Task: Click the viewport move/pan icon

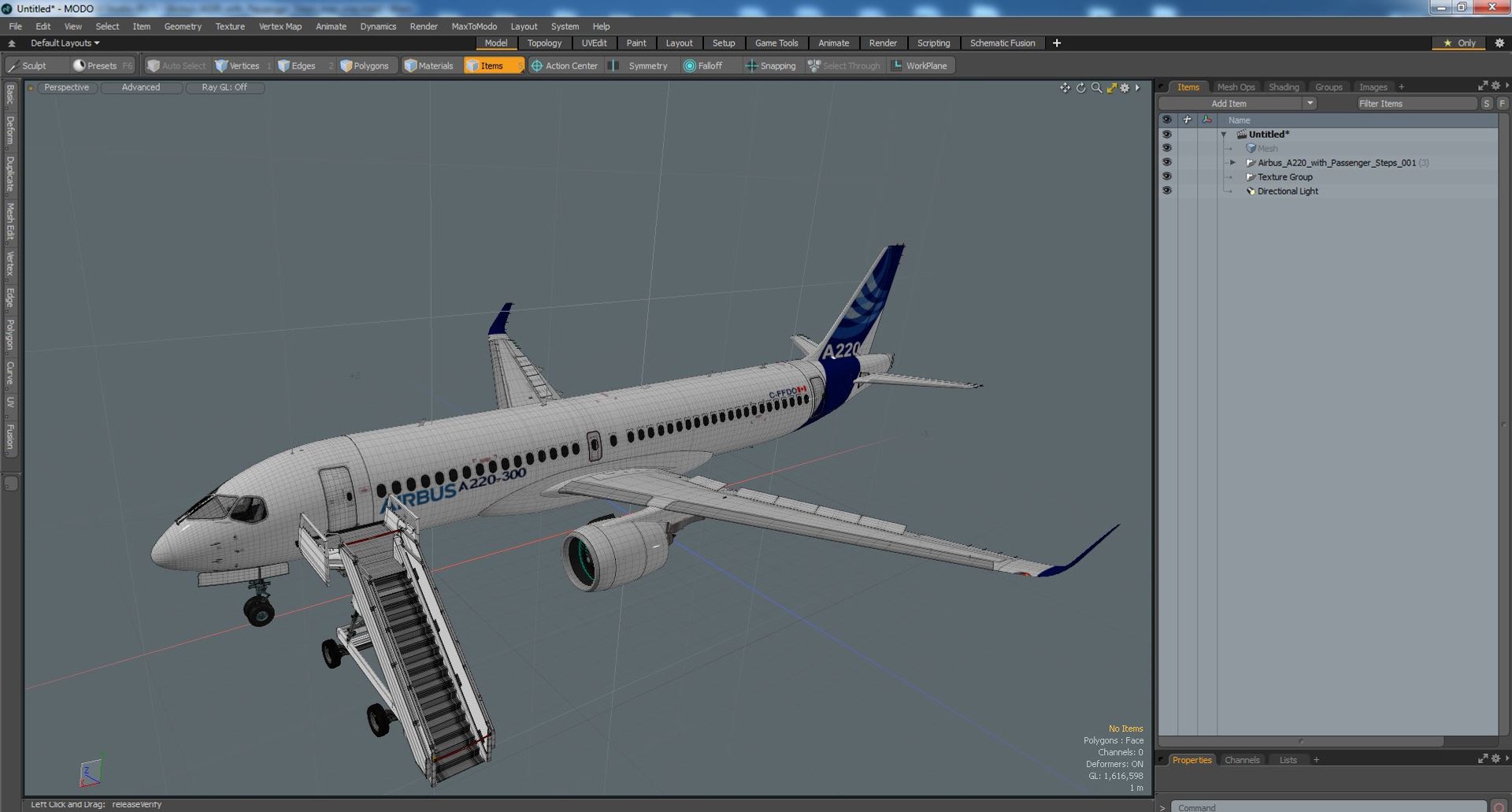Action: click(1065, 87)
